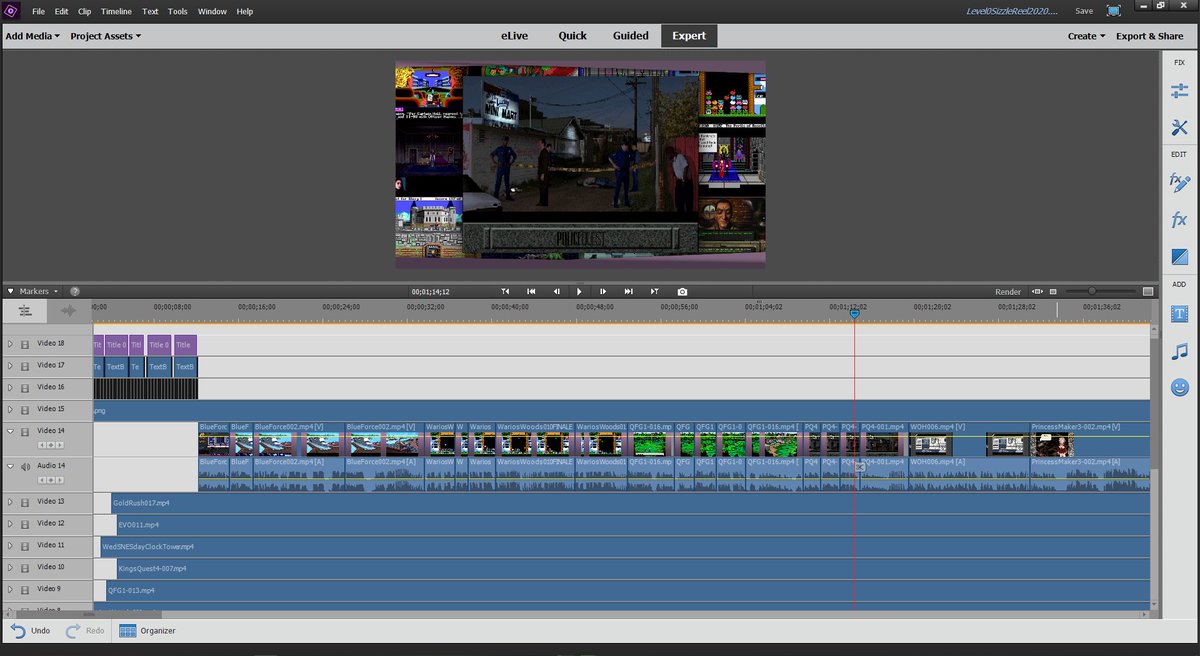
Task: Toggle Video 15 track filmstrip icon
Action: point(25,410)
